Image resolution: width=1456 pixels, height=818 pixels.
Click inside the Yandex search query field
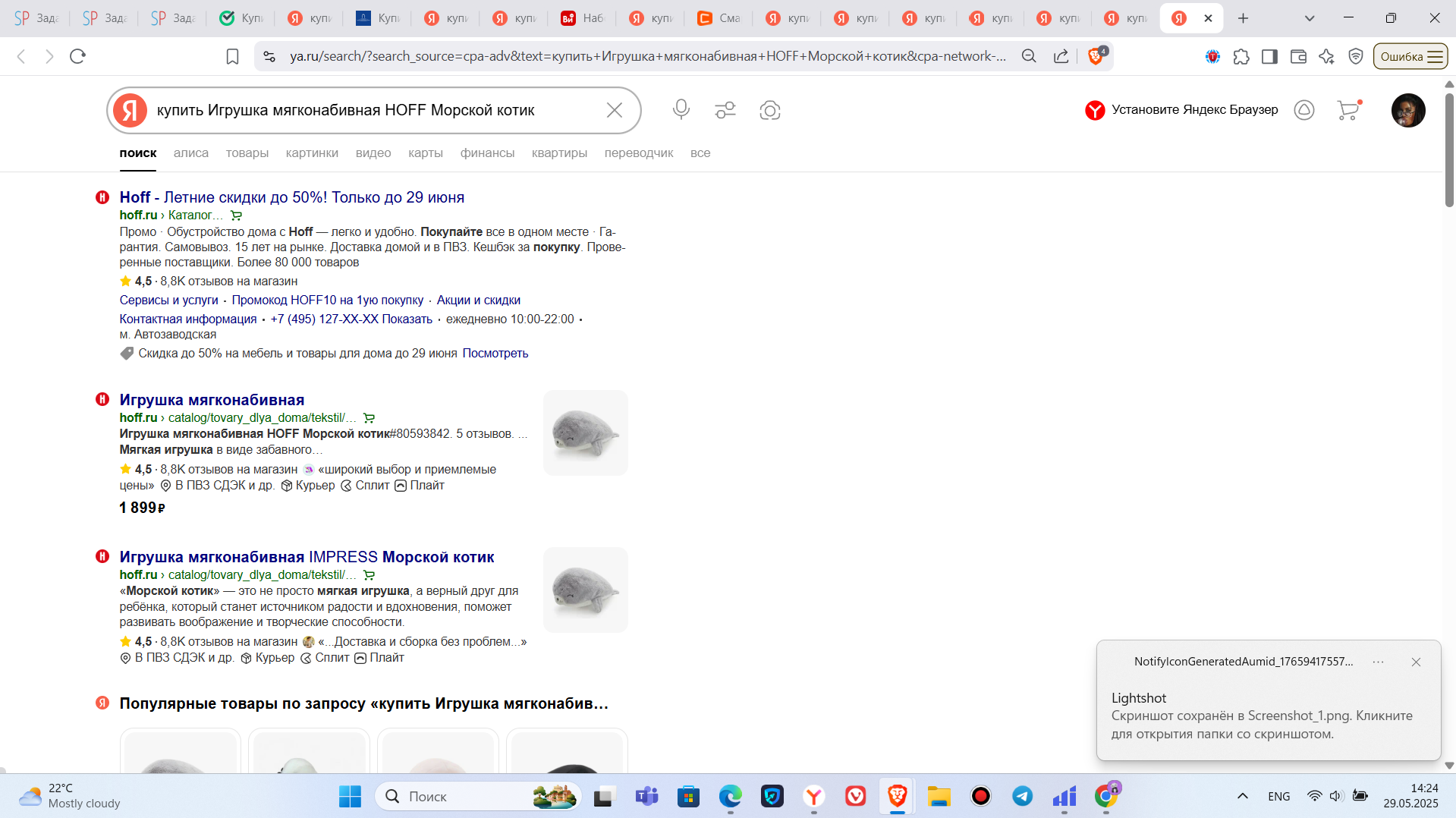(x=376, y=110)
